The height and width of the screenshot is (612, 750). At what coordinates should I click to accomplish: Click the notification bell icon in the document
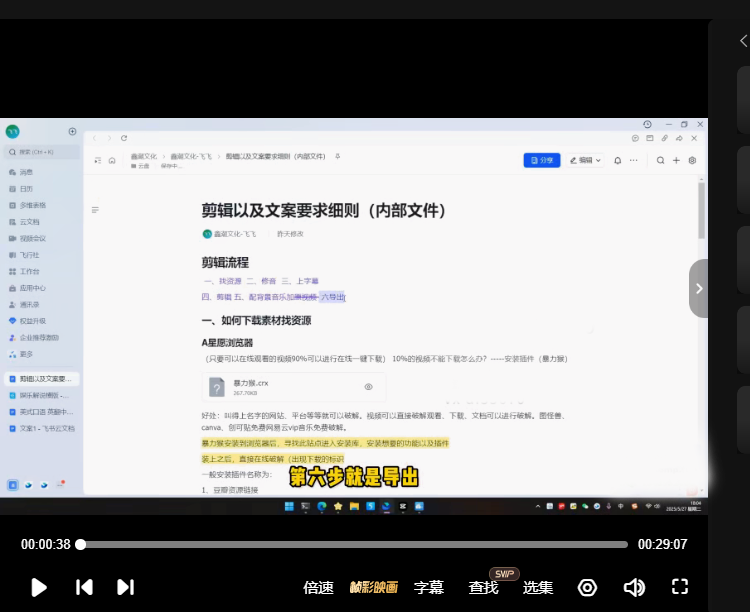[617, 160]
